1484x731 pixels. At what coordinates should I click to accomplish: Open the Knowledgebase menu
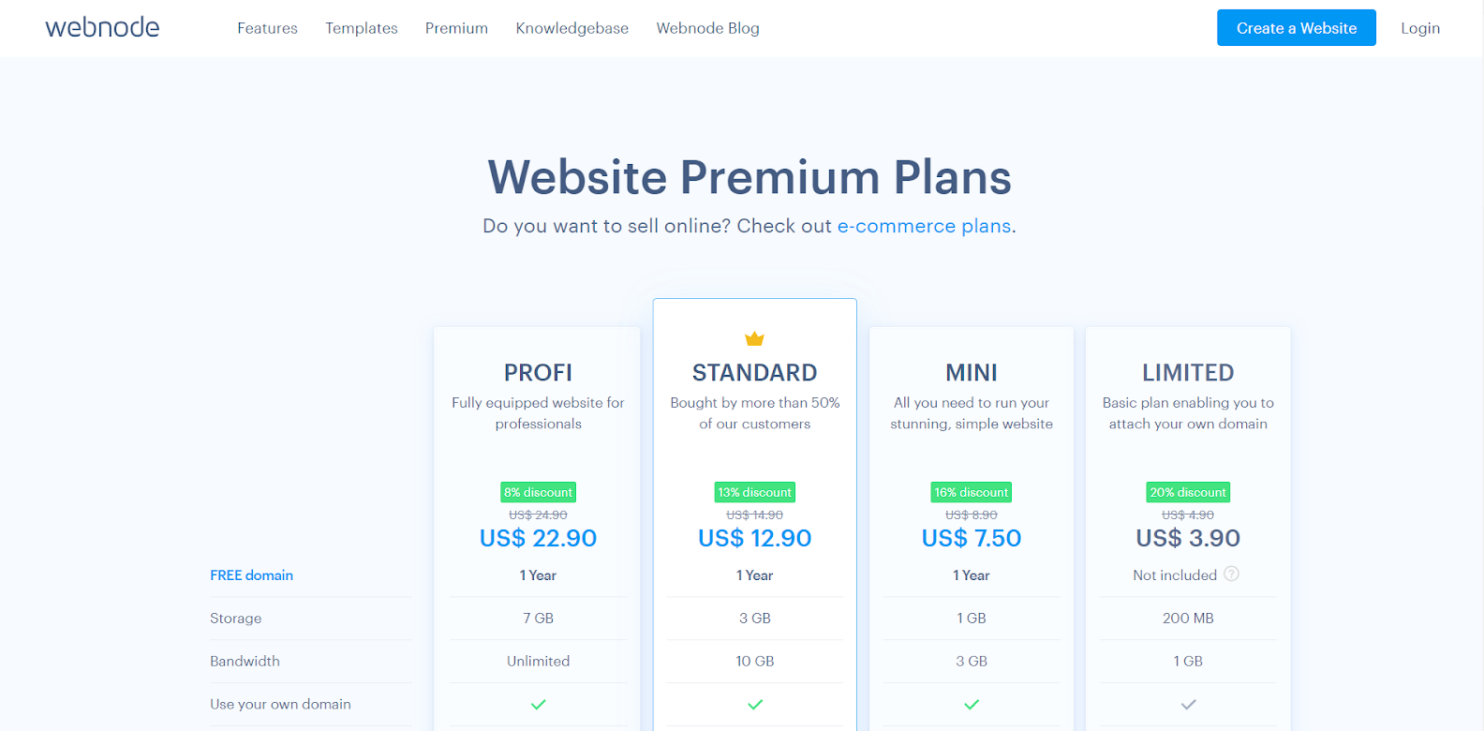click(x=572, y=28)
